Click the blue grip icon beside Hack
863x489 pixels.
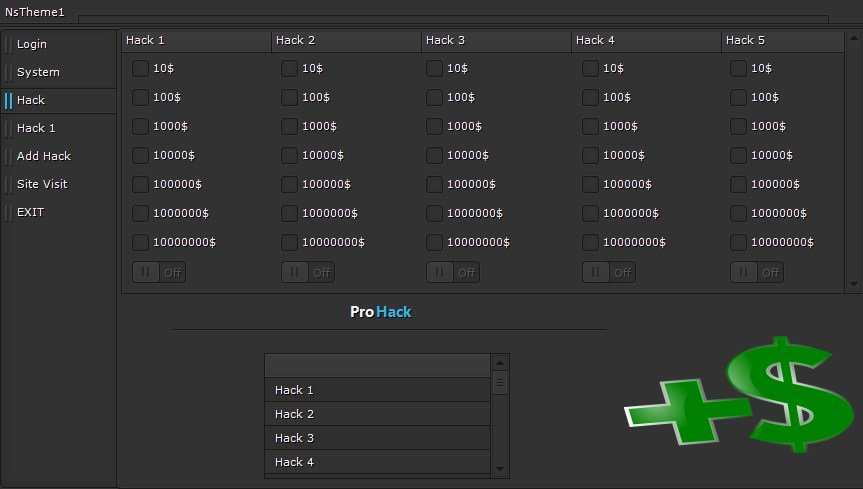tap(8, 100)
